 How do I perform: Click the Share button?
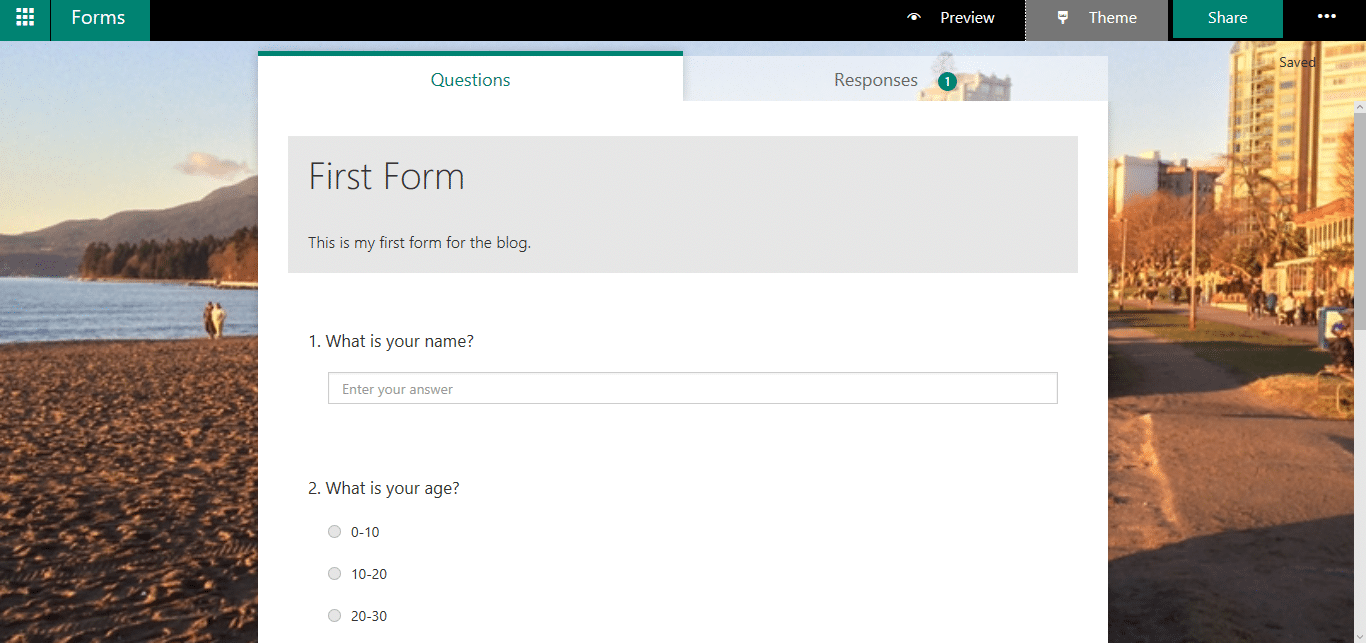click(x=1227, y=17)
